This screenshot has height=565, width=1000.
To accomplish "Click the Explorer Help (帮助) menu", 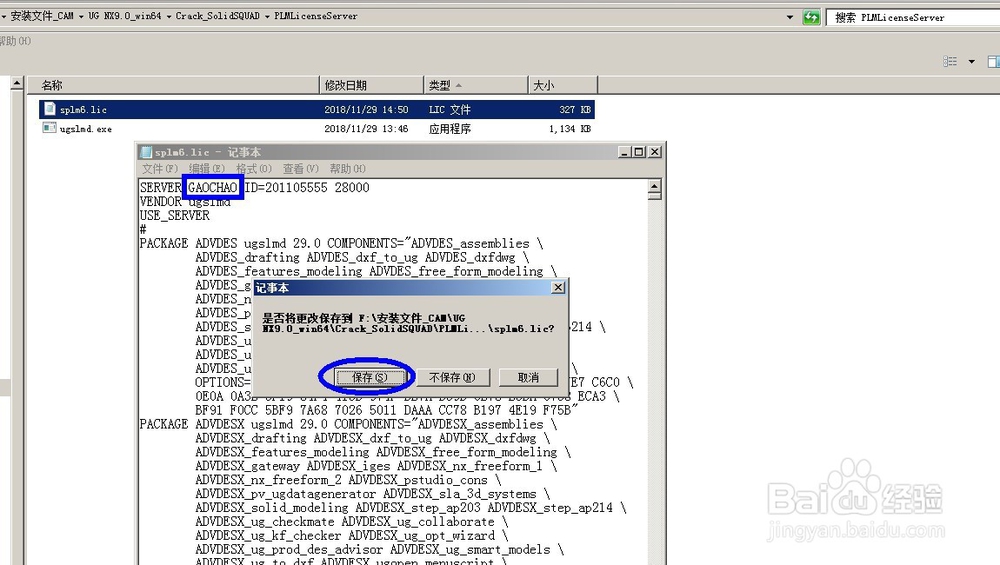I will click(15, 41).
